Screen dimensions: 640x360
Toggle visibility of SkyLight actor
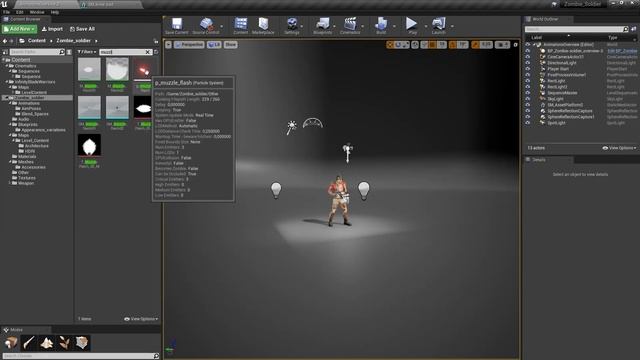[x=527, y=99]
